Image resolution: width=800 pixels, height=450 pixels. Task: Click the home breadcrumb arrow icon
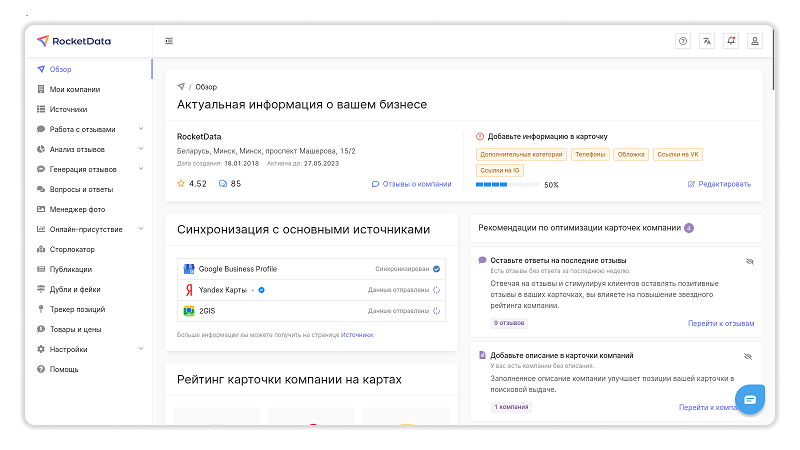[181, 87]
